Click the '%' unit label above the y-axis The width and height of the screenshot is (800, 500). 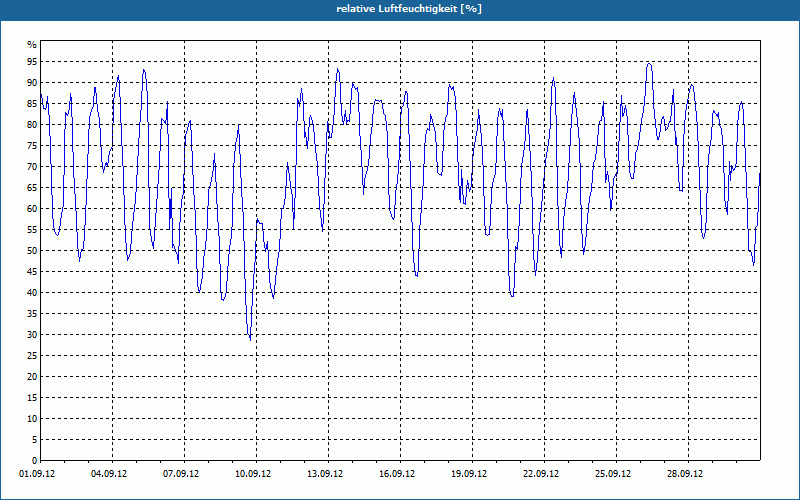point(32,45)
